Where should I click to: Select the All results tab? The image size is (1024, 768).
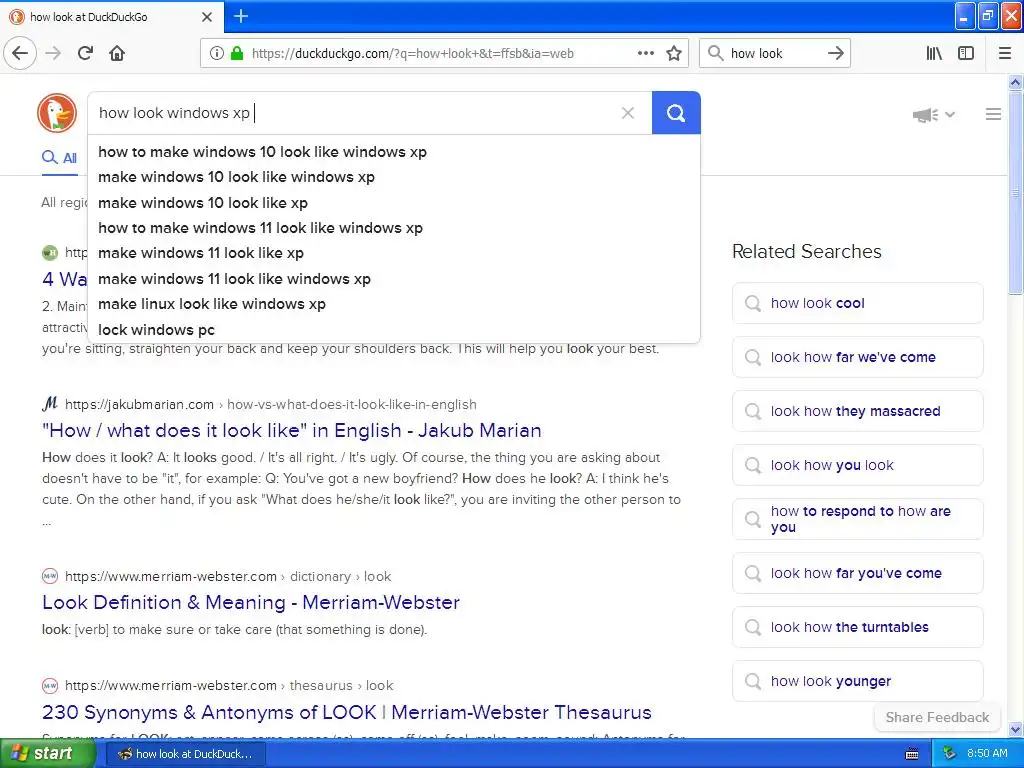[59, 157]
